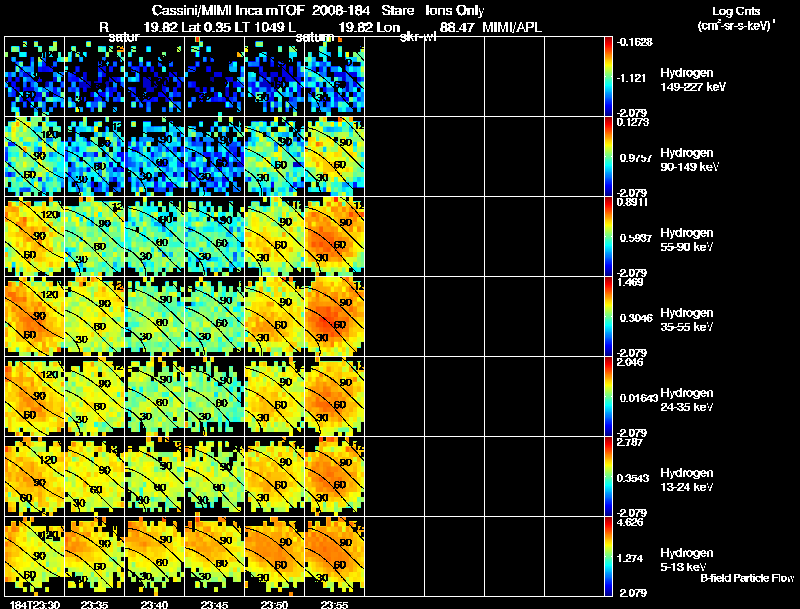Click the '1.469' color scale value
The width and height of the screenshot is (800, 609).
pyautogui.click(x=630, y=282)
